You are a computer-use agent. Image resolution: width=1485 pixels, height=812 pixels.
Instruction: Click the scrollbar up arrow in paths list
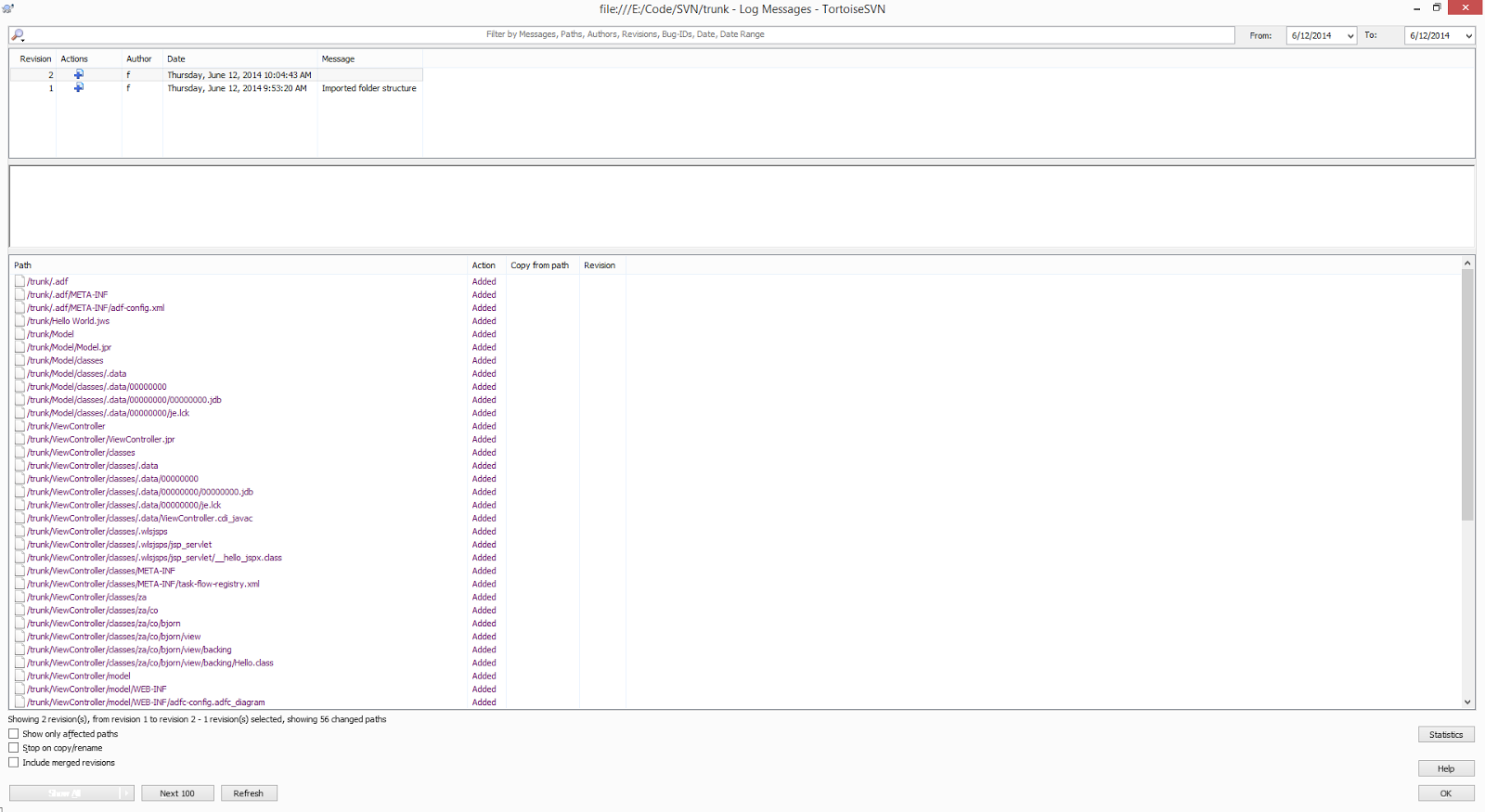(x=1467, y=264)
